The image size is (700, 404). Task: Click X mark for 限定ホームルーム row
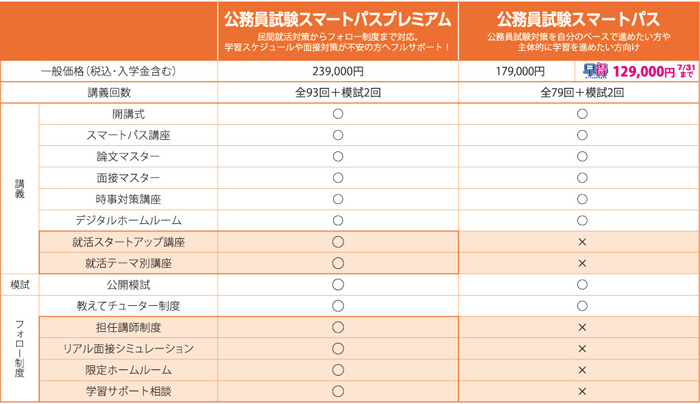(582, 370)
